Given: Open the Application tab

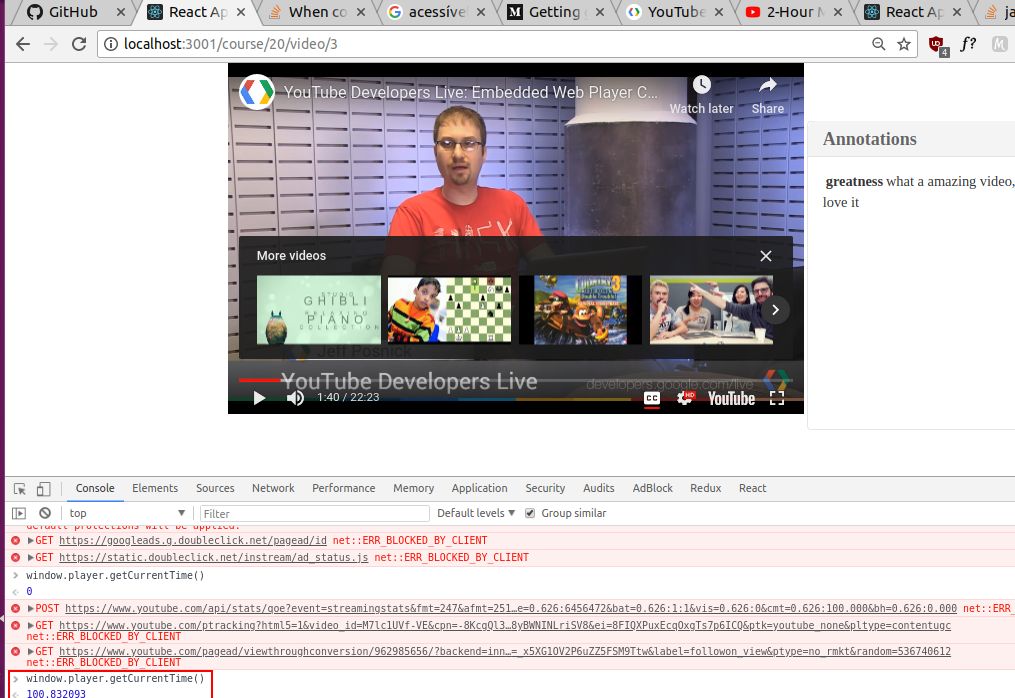Looking at the screenshot, I should click(480, 488).
